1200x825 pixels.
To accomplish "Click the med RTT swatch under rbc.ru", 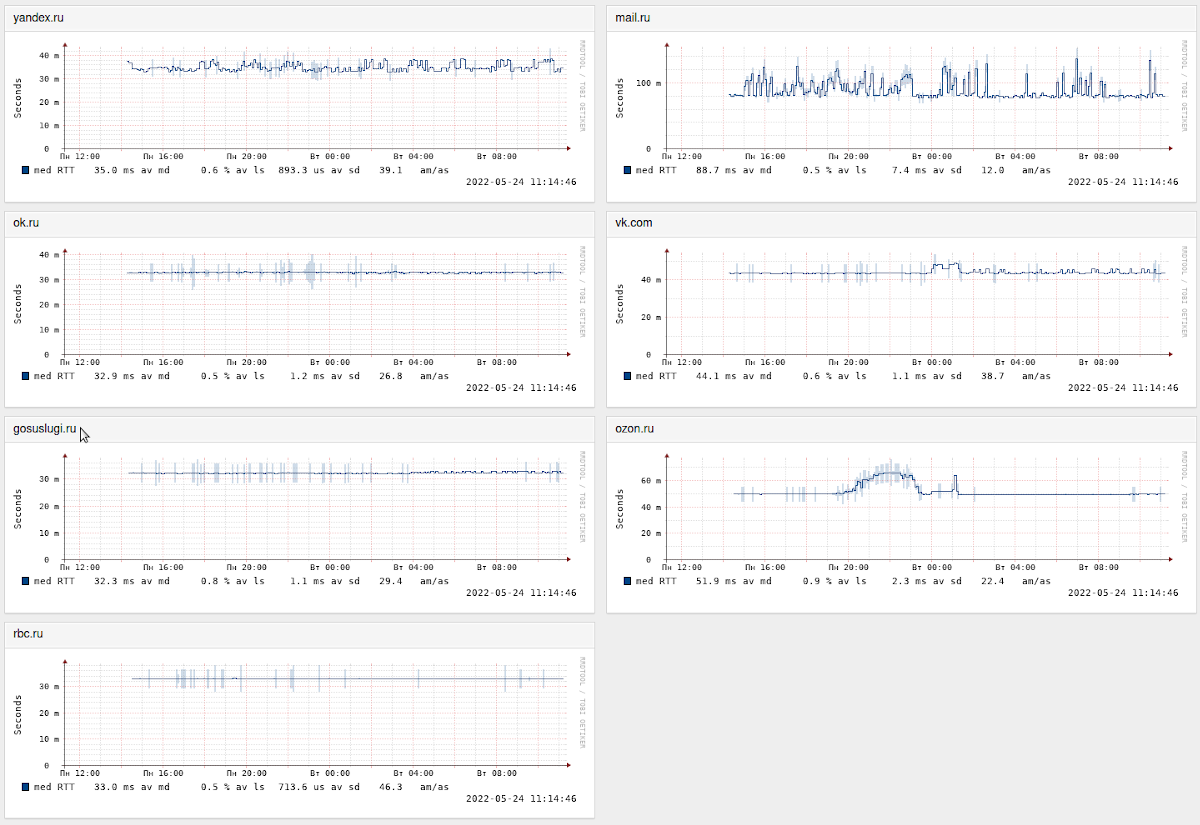I will click(26, 787).
